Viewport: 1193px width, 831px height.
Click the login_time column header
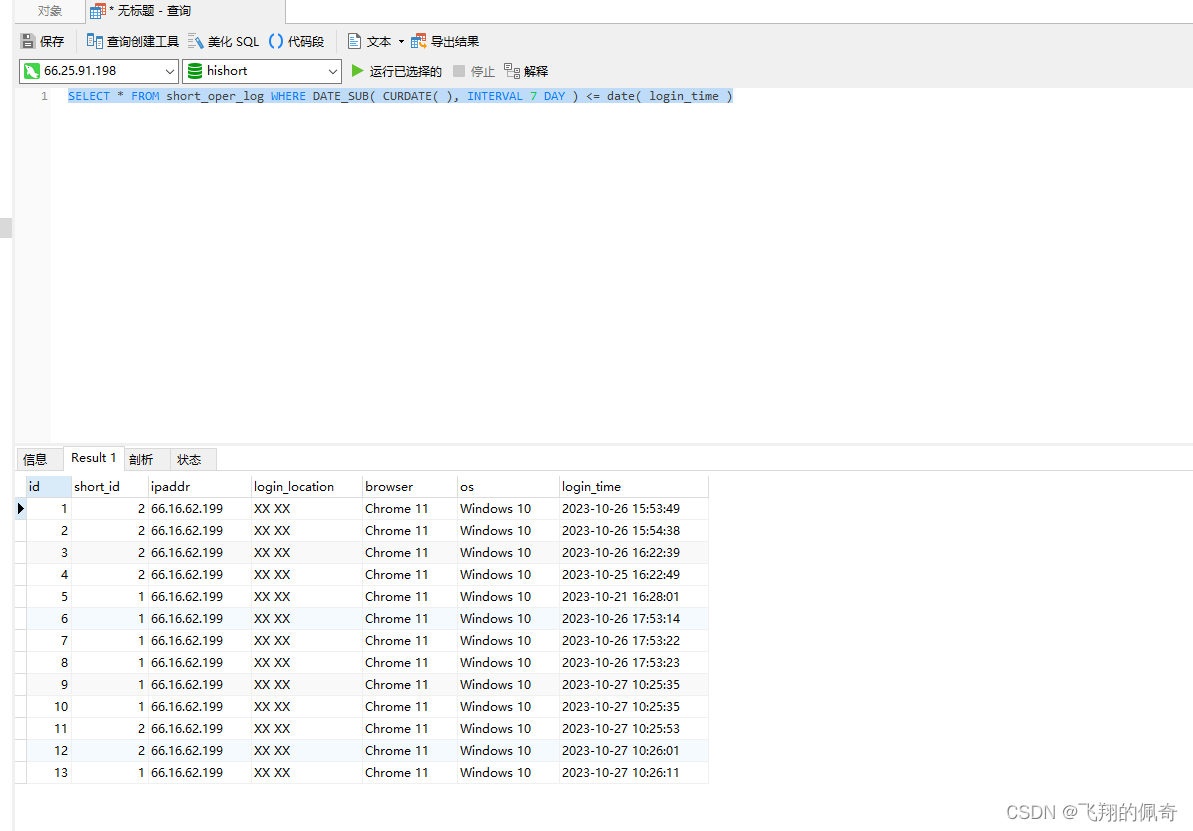tap(634, 486)
